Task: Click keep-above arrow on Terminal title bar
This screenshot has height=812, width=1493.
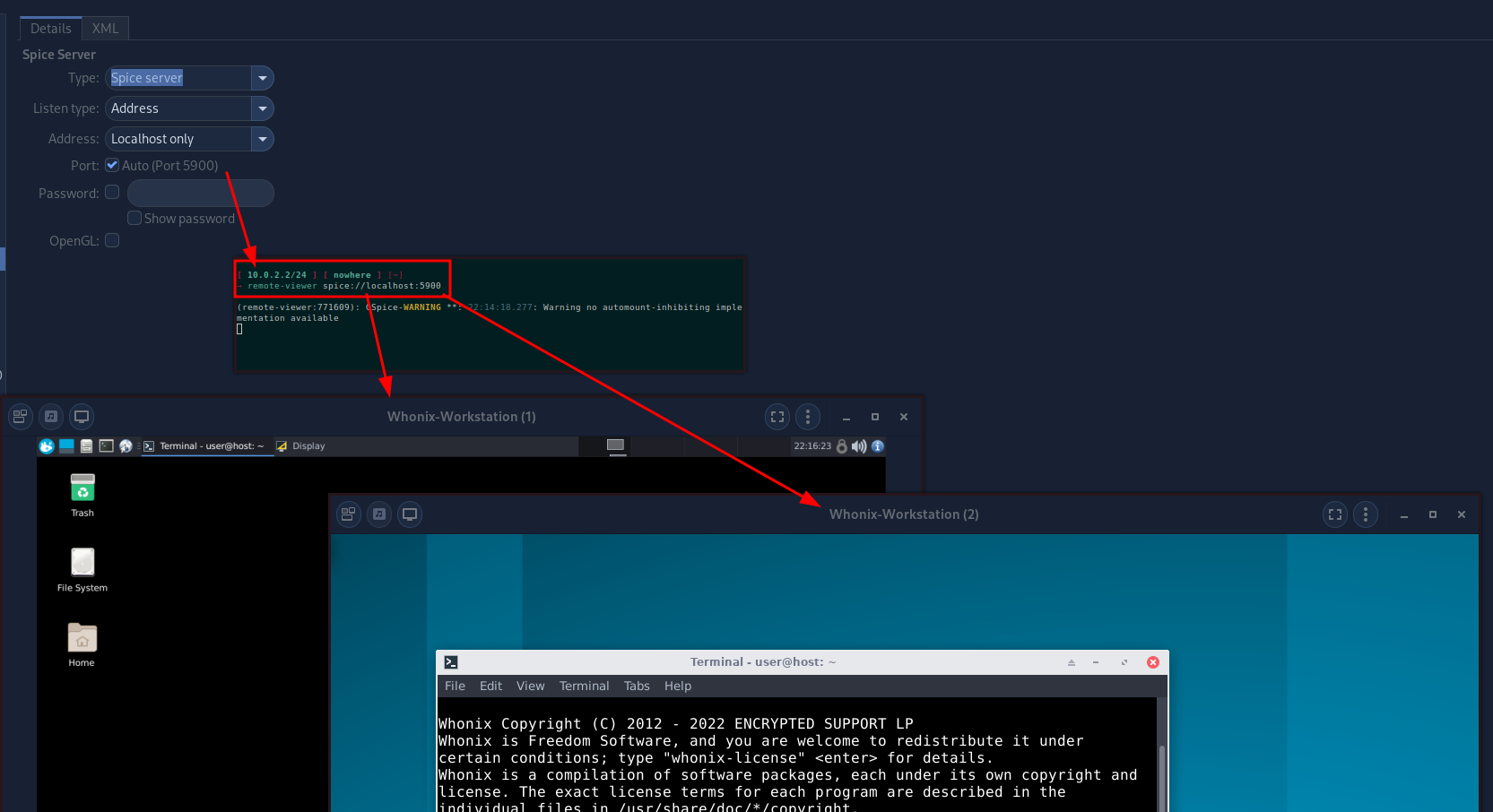Action: click(x=1071, y=662)
